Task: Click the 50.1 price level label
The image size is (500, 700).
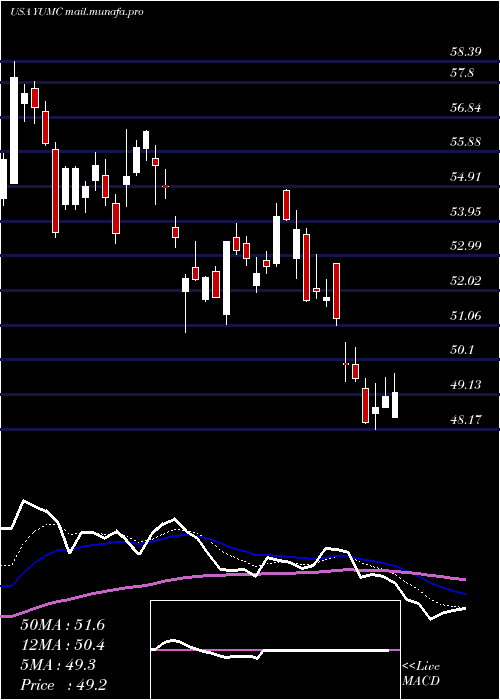Action: [462, 350]
